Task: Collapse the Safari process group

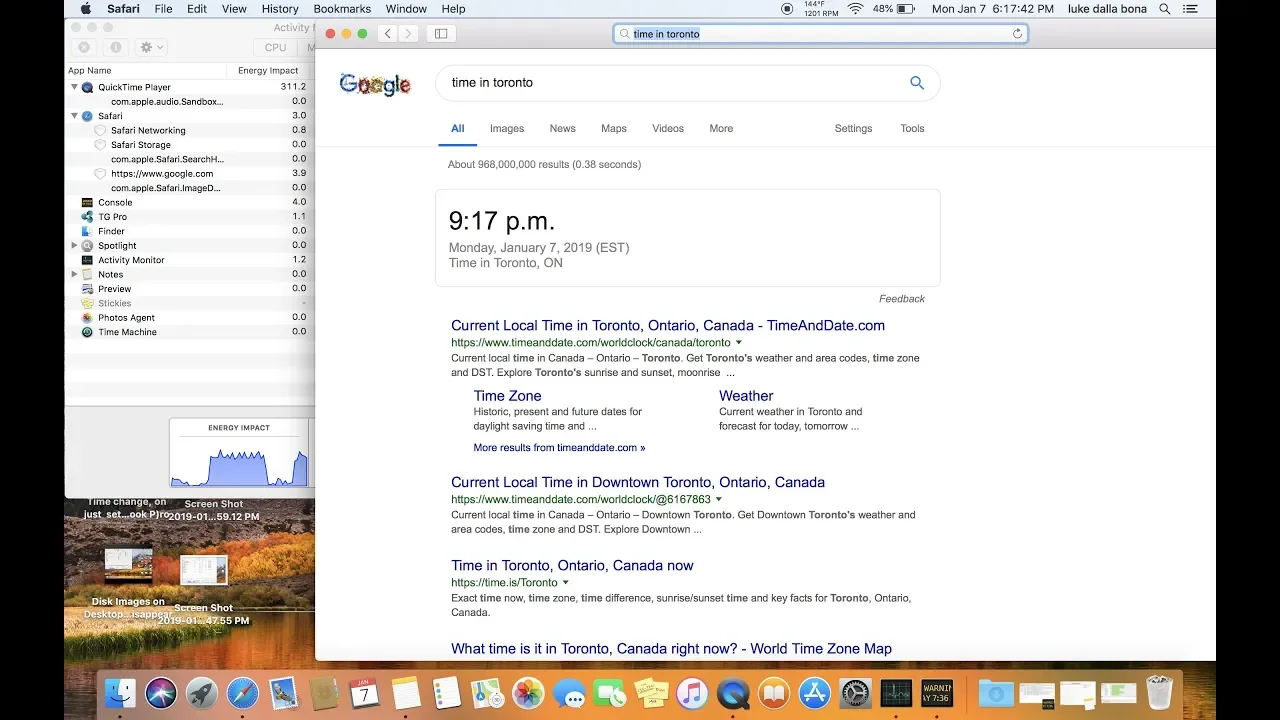Action: (74, 116)
